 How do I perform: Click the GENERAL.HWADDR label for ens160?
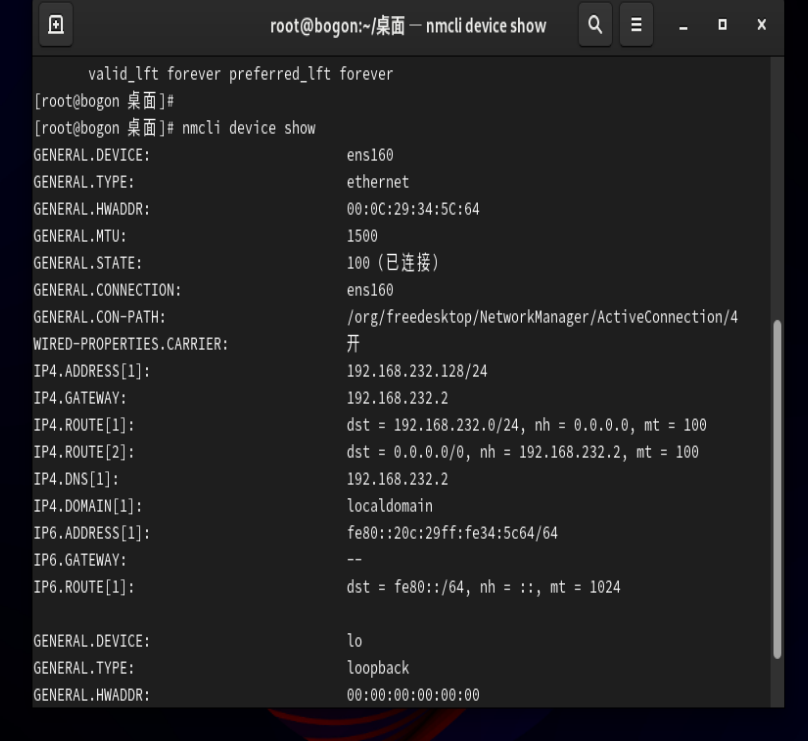pos(92,209)
